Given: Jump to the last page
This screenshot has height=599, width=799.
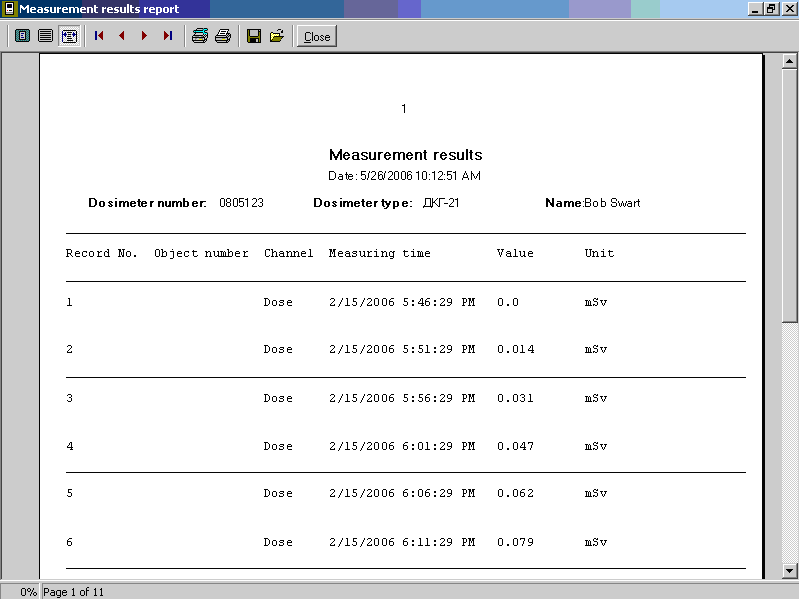Looking at the screenshot, I should [x=167, y=36].
